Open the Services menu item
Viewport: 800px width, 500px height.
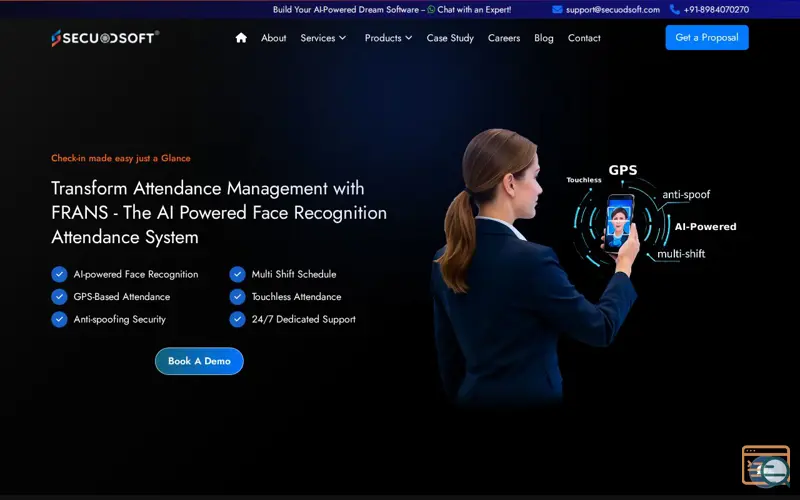point(318,38)
